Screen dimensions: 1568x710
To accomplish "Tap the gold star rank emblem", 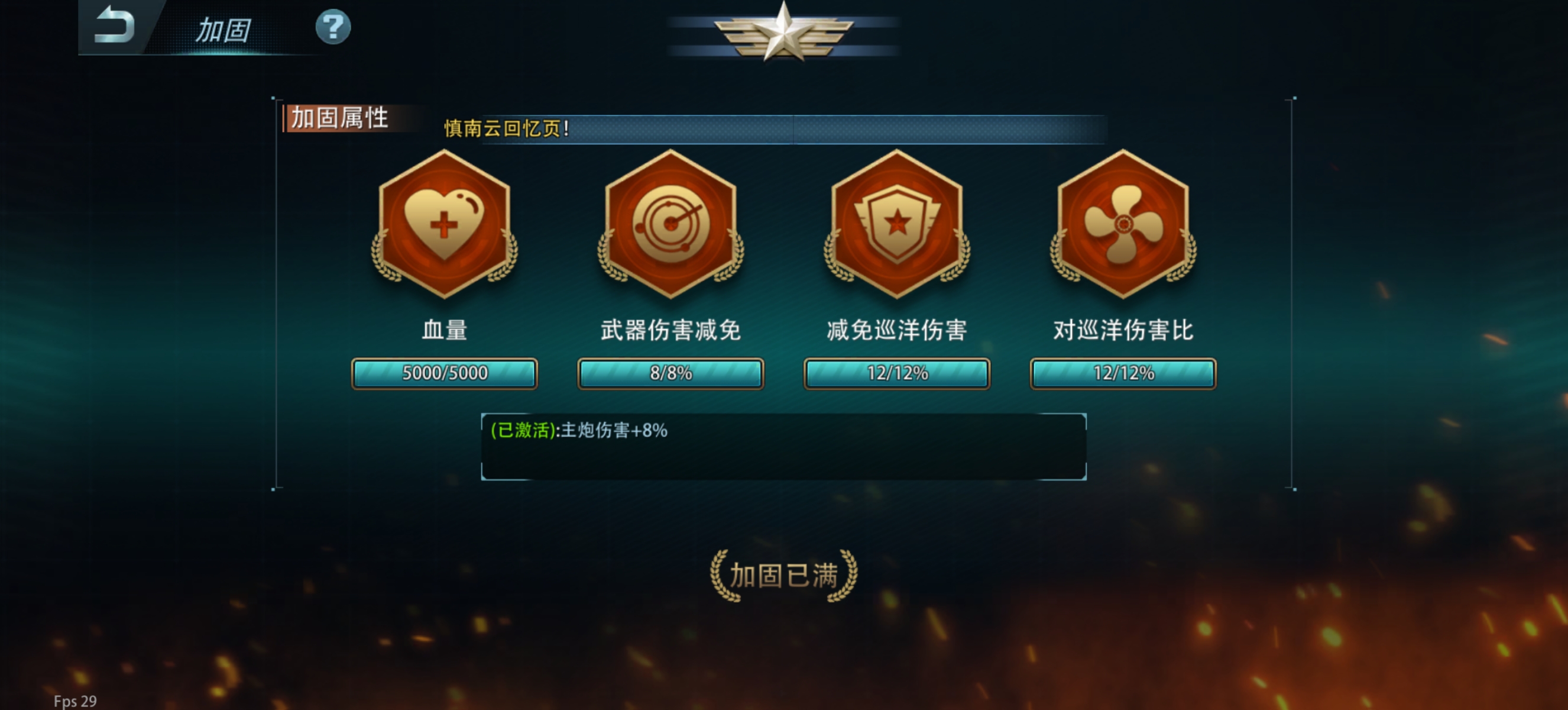I will 783,32.
